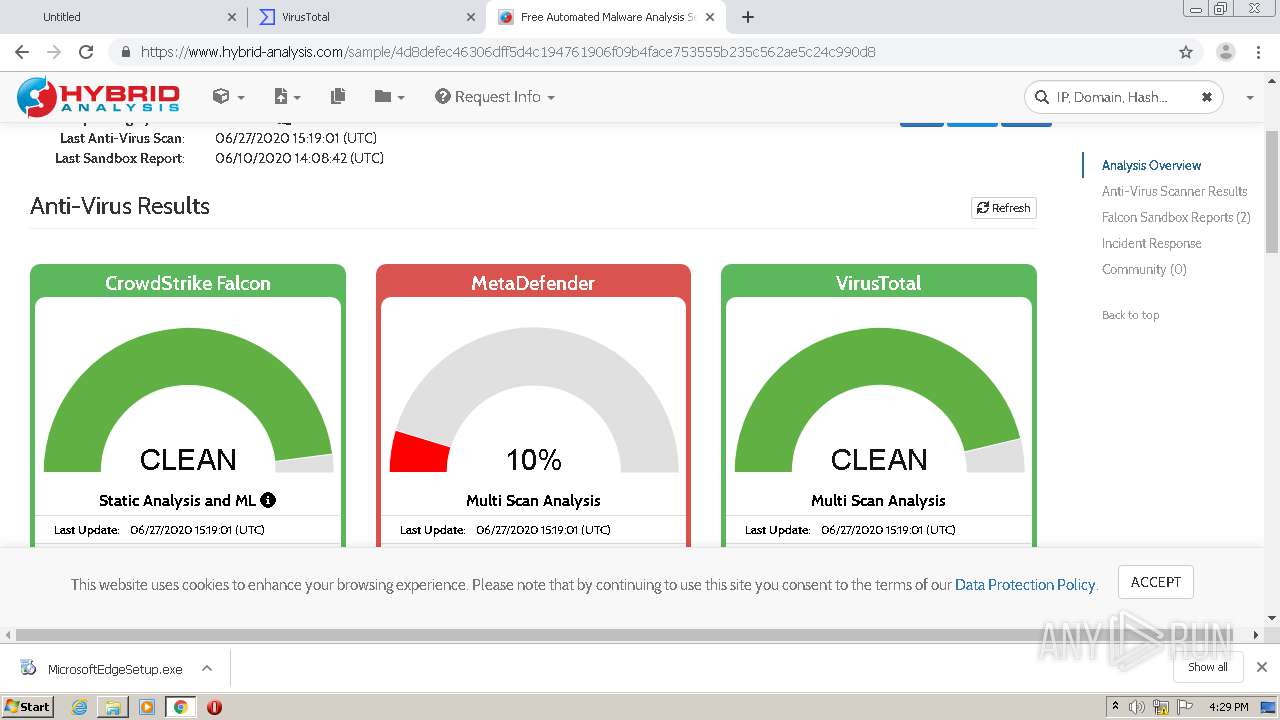Click the volume icon in system tray
Viewport: 1280px width, 720px height.
point(1137,707)
